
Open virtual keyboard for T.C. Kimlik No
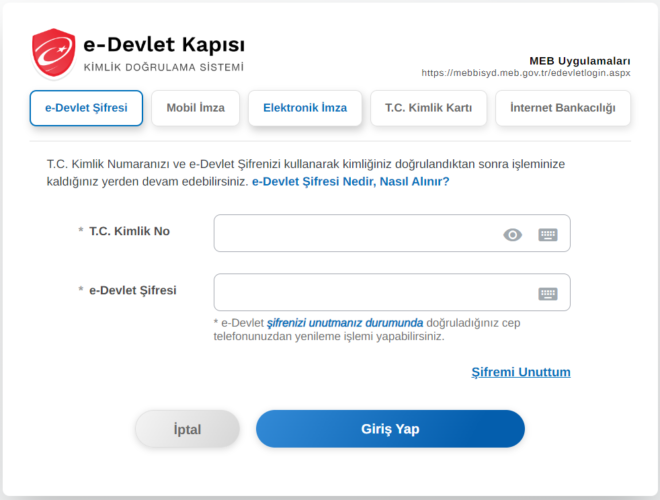(x=547, y=235)
